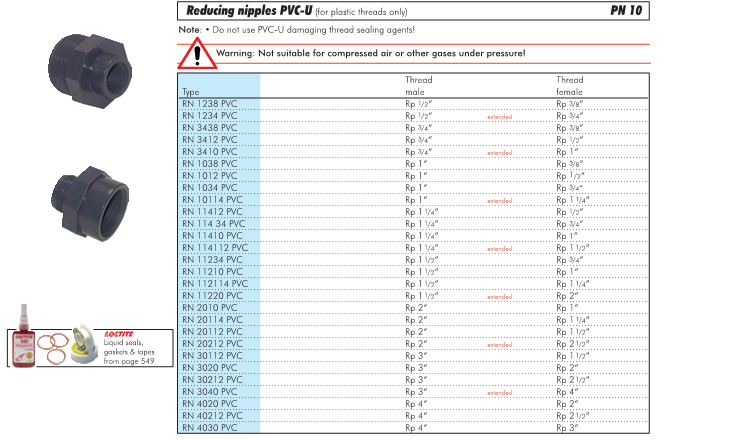Click the 'Thread female' column header
The height and width of the screenshot is (440, 740).
(x=570, y=85)
